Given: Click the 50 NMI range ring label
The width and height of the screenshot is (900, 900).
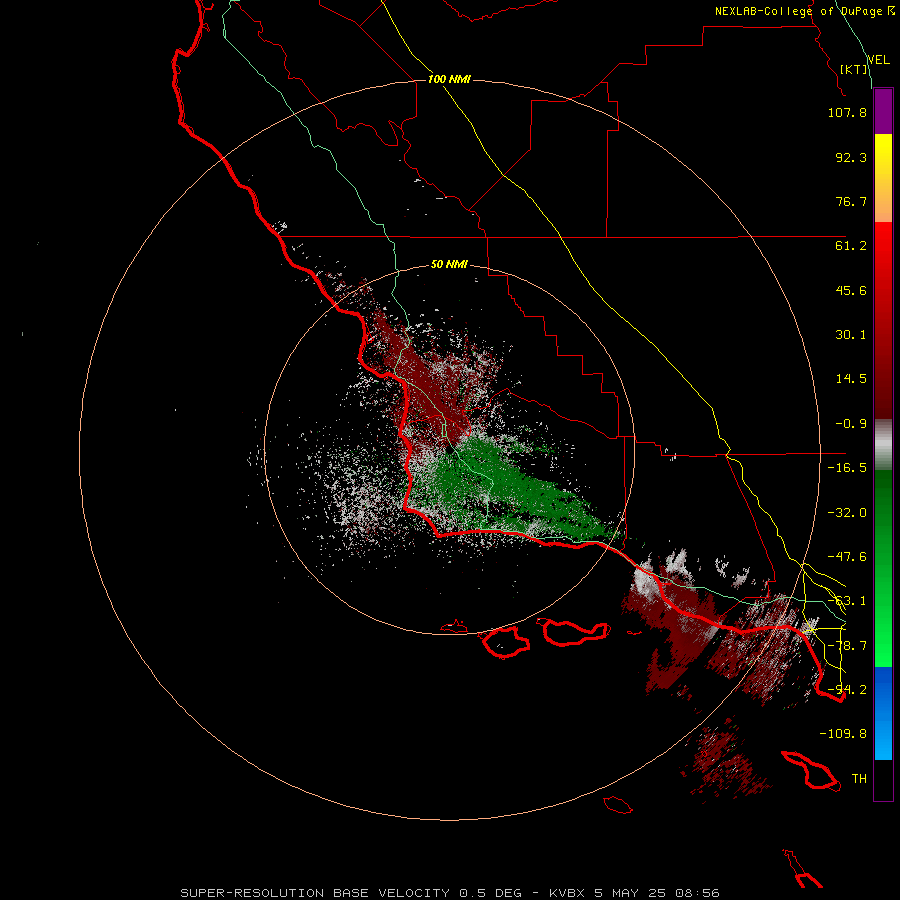Looking at the screenshot, I should [x=449, y=264].
